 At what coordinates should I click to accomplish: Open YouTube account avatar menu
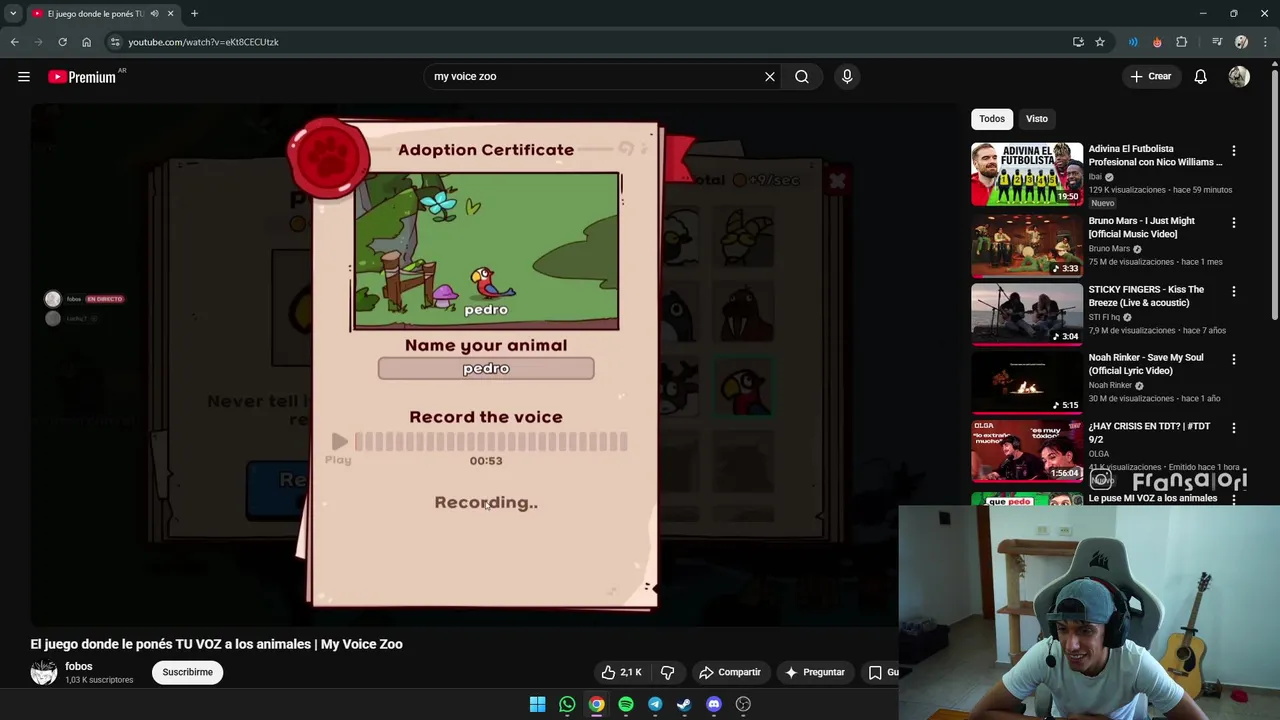tap(1239, 76)
